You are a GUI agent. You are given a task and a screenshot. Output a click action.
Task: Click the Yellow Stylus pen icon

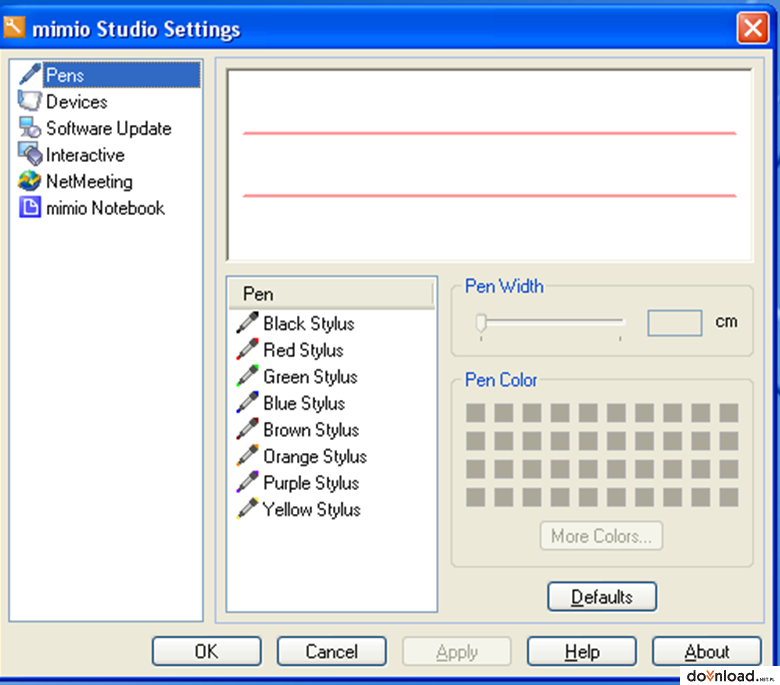tap(247, 508)
